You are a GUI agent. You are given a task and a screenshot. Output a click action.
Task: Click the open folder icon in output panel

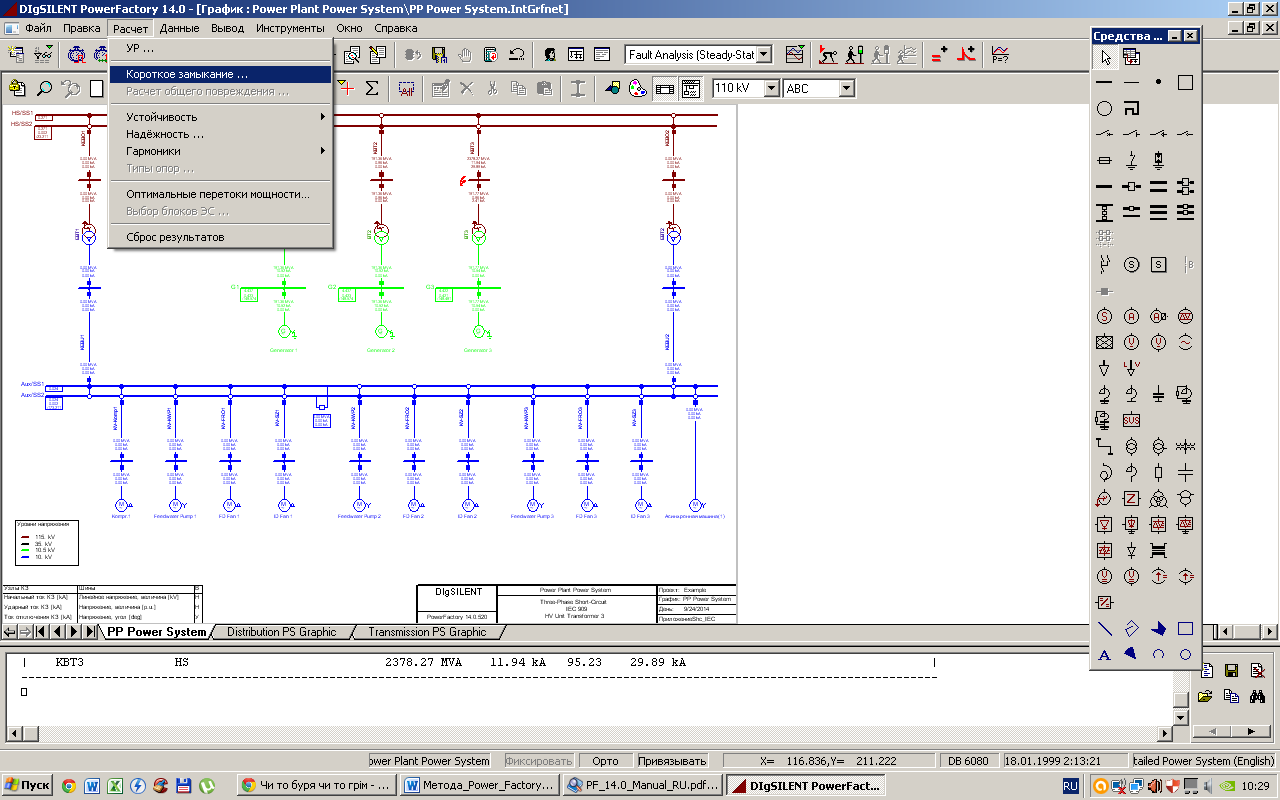coord(1206,696)
